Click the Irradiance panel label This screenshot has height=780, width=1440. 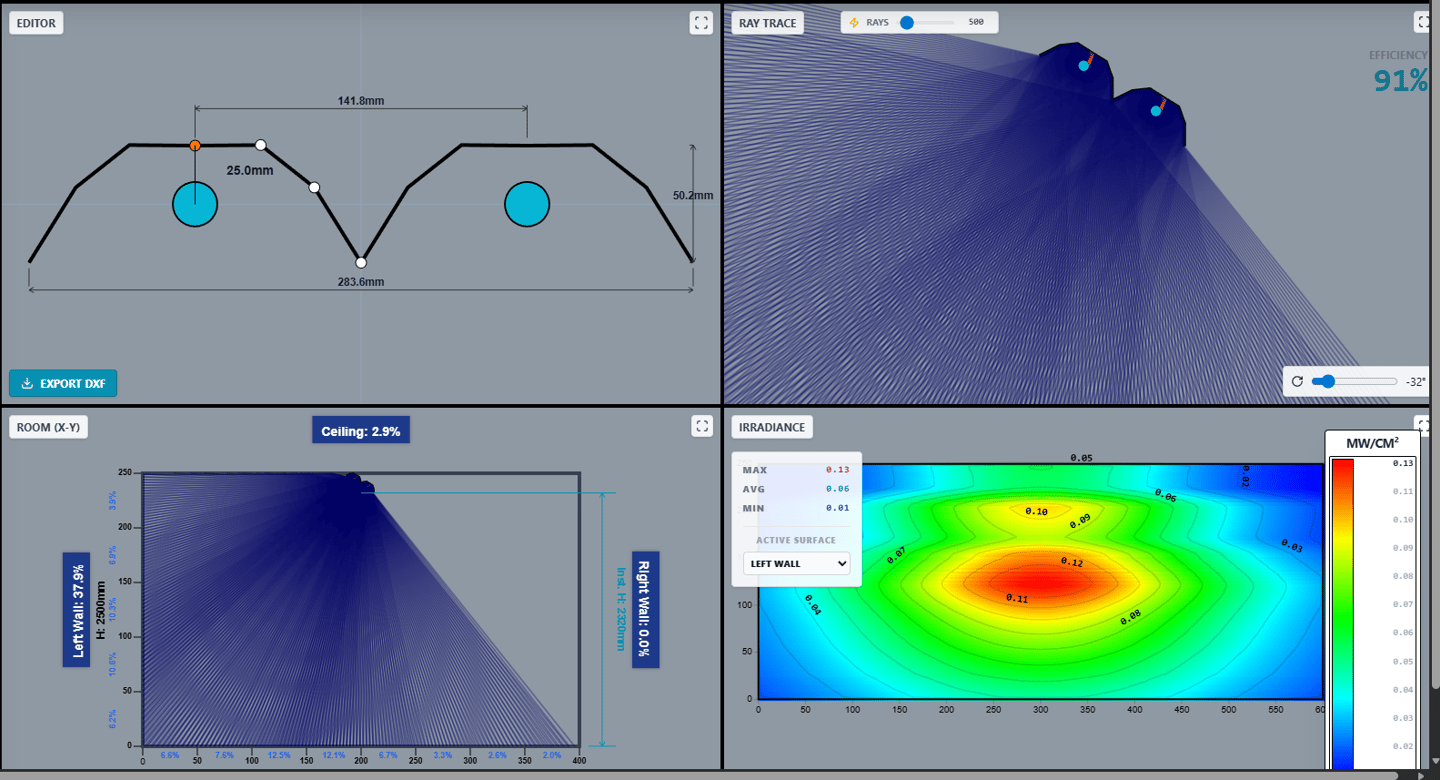point(771,427)
